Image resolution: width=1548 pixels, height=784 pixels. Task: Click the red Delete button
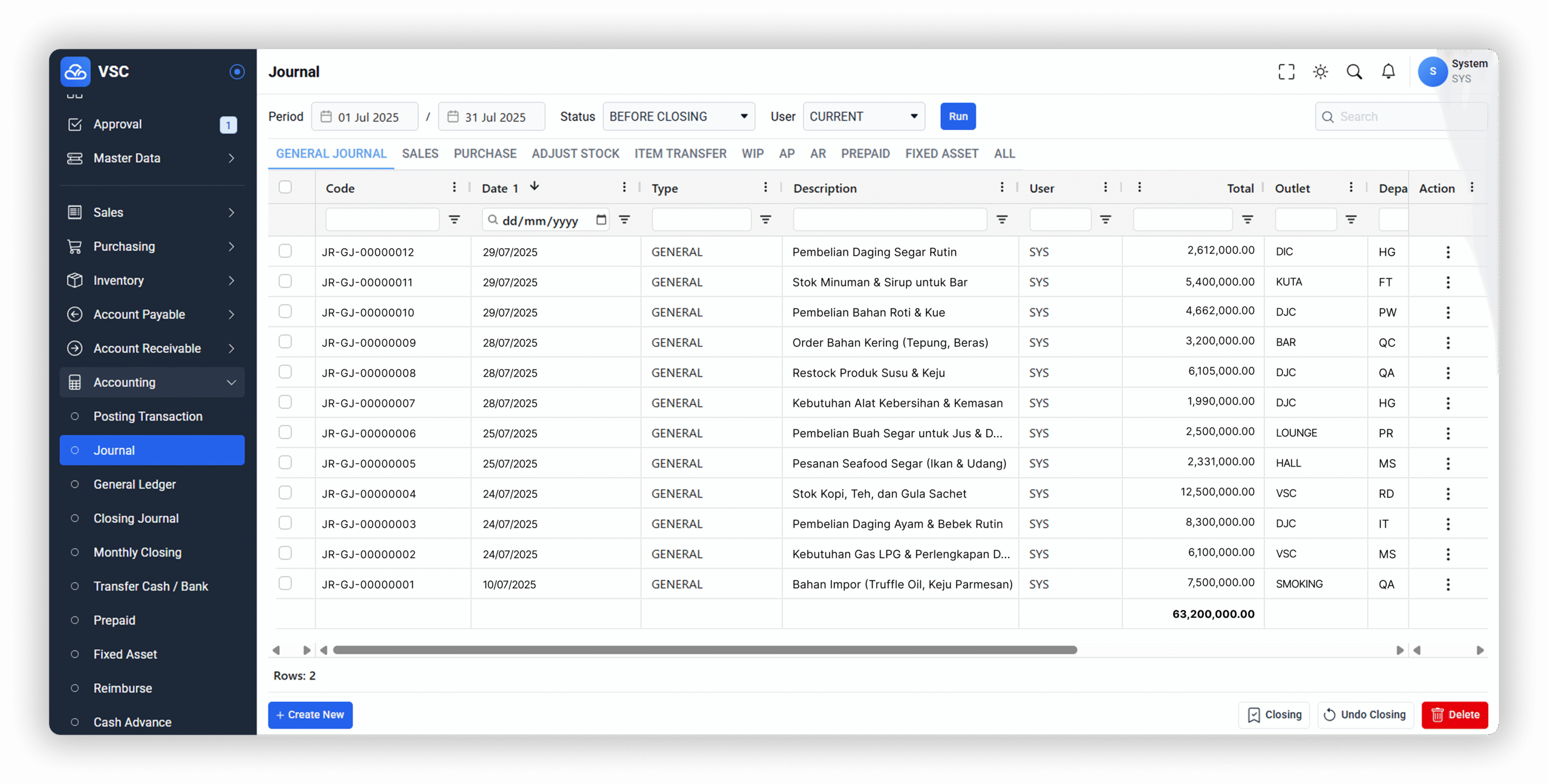point(1454,715)
